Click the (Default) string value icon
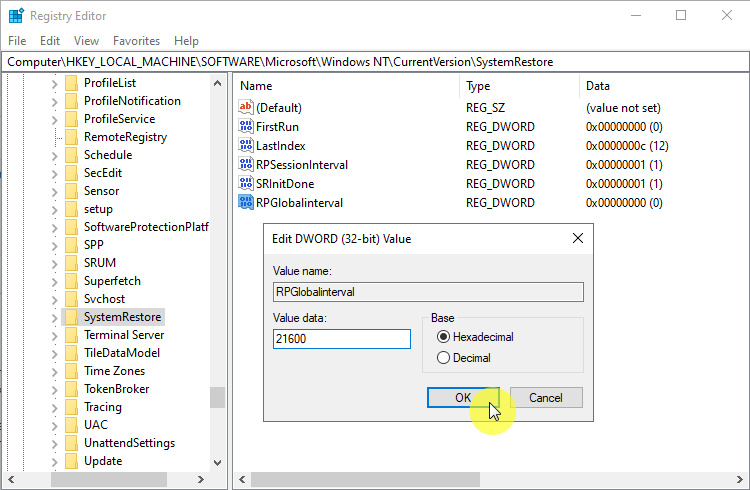 247,108
